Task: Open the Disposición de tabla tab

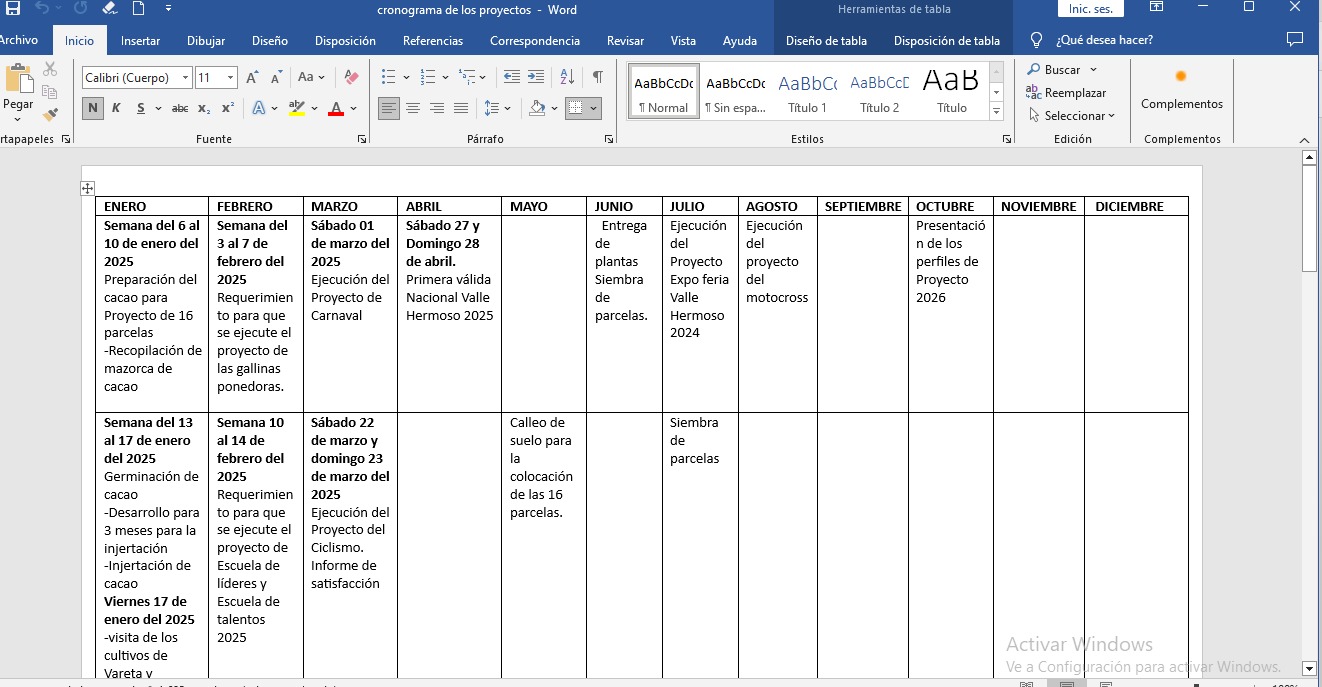Action: click(946, 41)
